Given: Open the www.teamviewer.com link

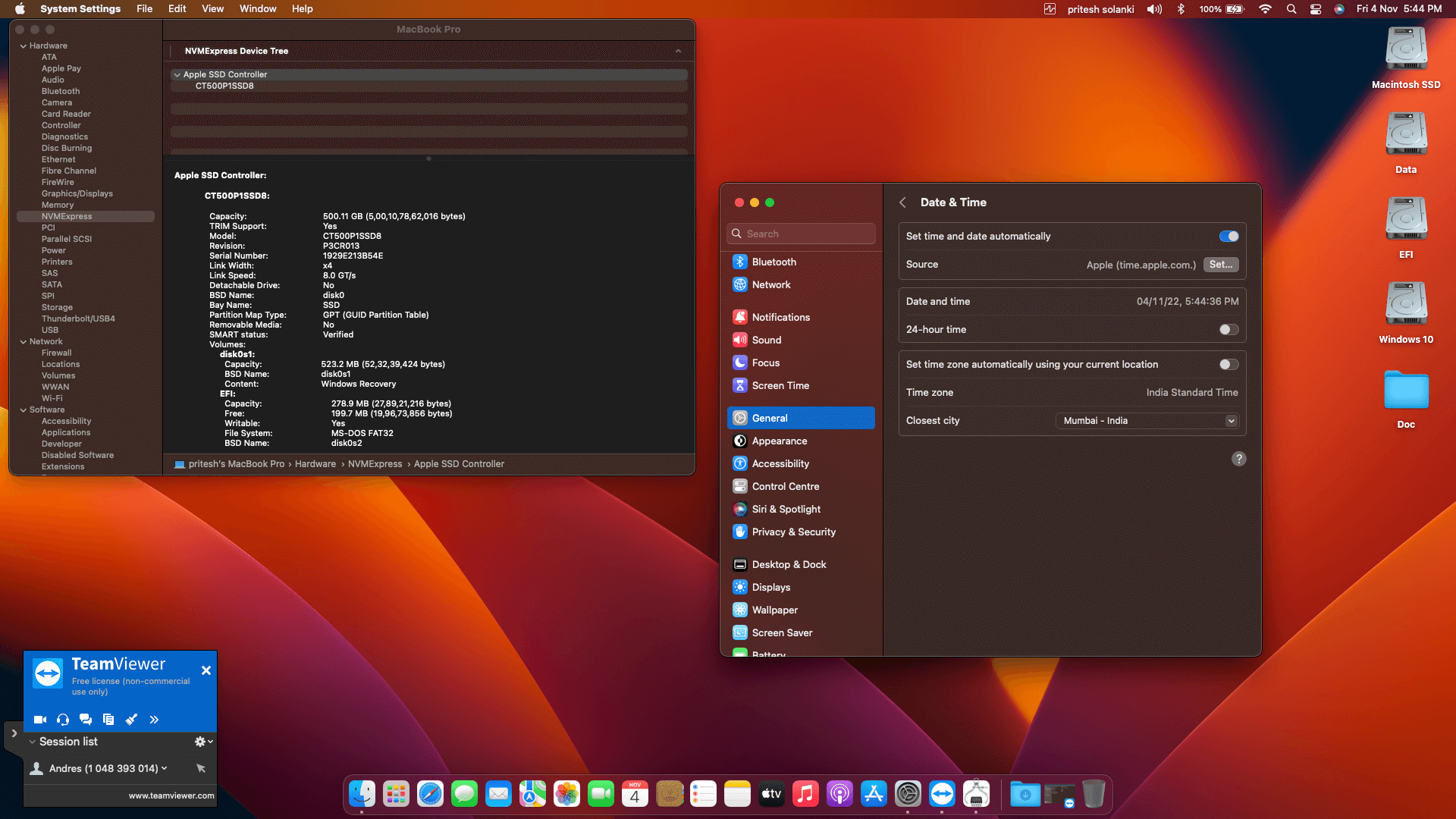Looking at the screenshot, I should coord(171,795).
